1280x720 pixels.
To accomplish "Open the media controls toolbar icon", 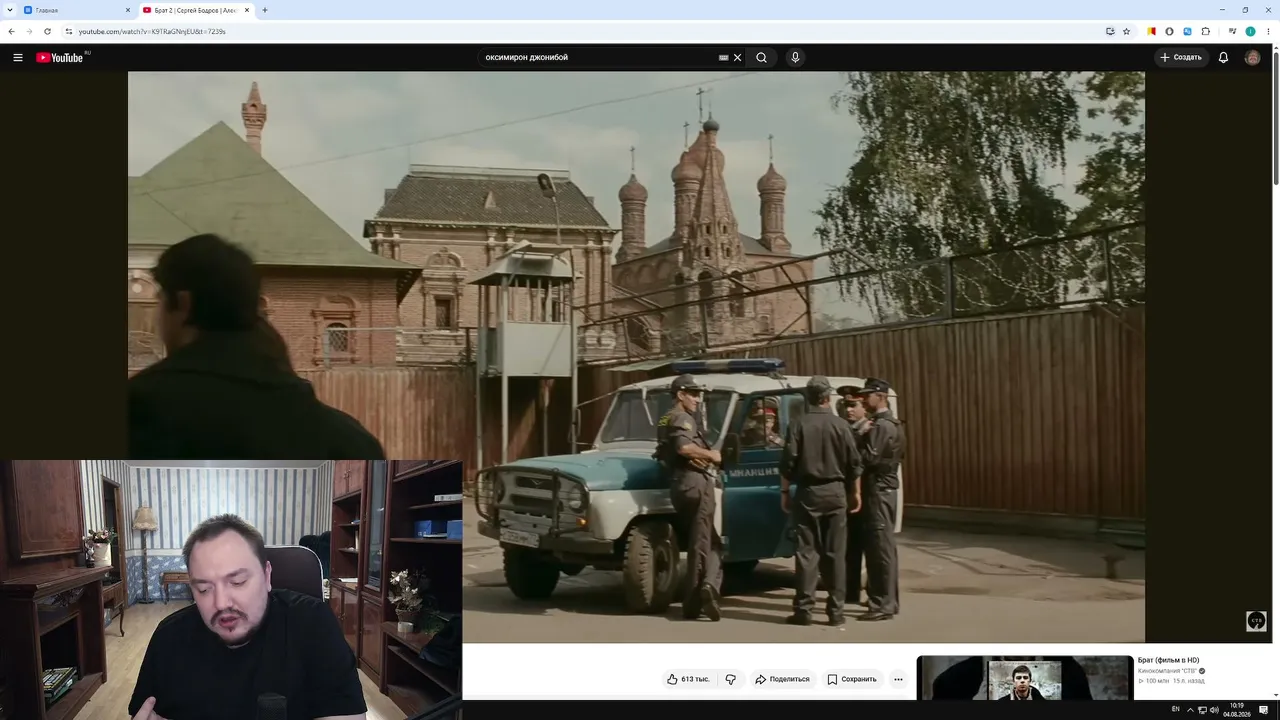I will click(x=1233, y=31).
